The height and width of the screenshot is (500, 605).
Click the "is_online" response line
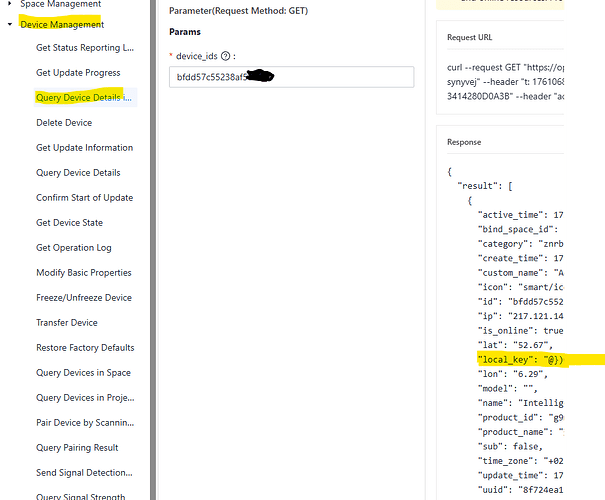tap(521, 331)
